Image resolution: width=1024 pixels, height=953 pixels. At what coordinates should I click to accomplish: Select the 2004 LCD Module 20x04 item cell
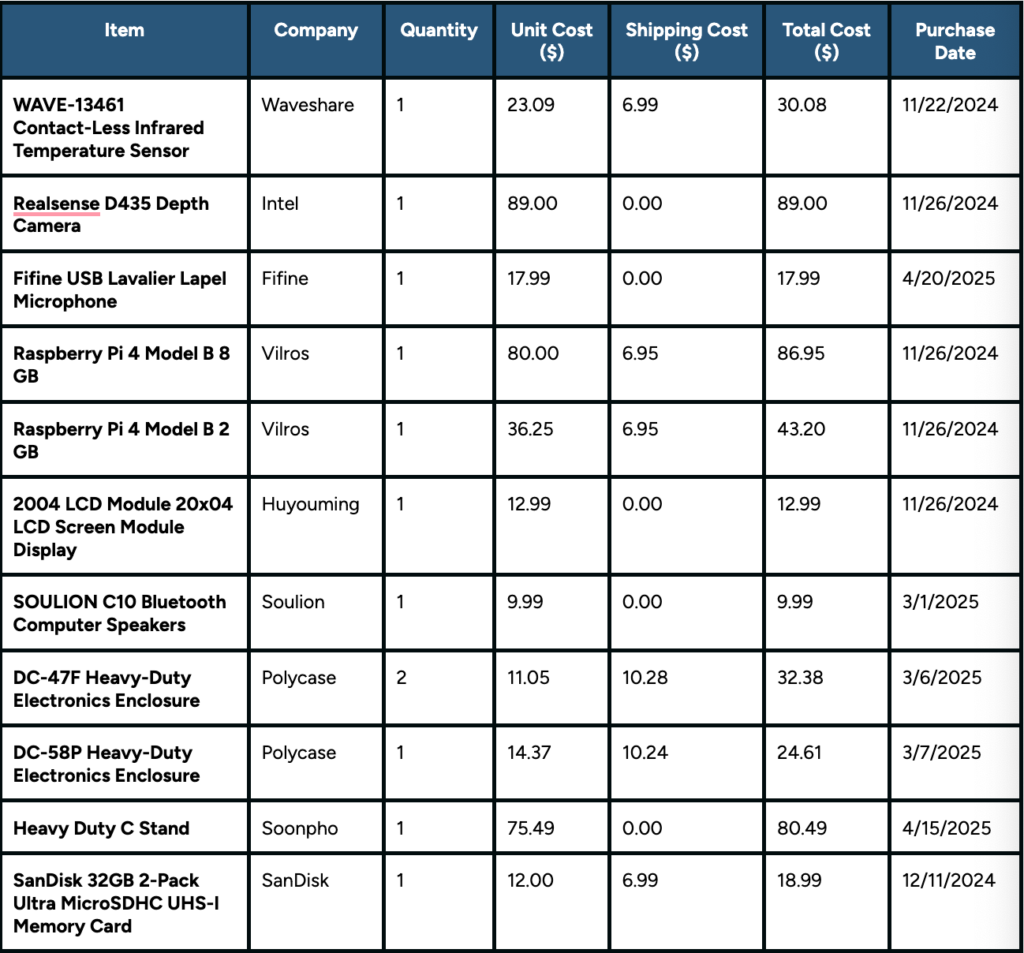124,526
